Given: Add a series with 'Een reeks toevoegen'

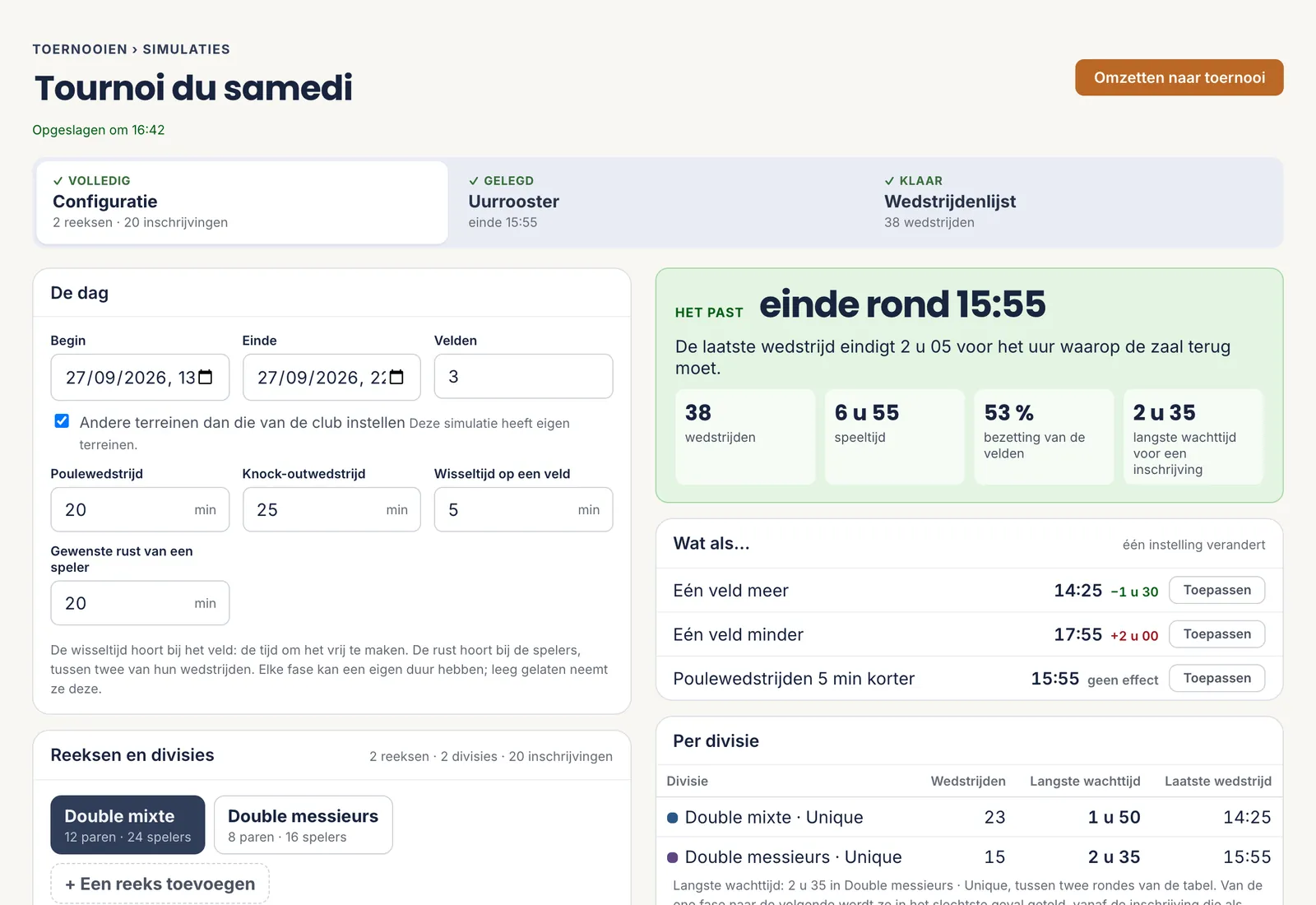Looking at the screenshot, I should click(x=160, y=884).
